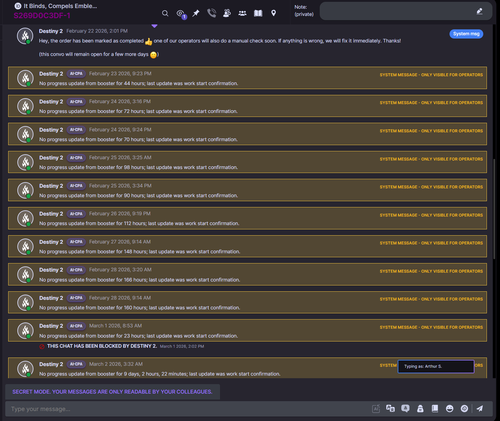Click avatar on the 44 hours message
The height and width of the screenshot is (421, 500).
[25, 78]
